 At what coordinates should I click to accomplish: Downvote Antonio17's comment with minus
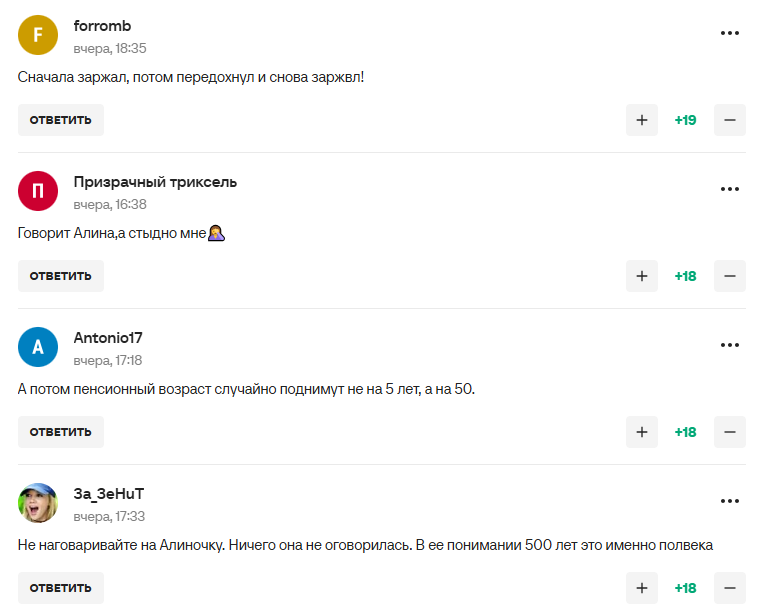click(730, 432)
